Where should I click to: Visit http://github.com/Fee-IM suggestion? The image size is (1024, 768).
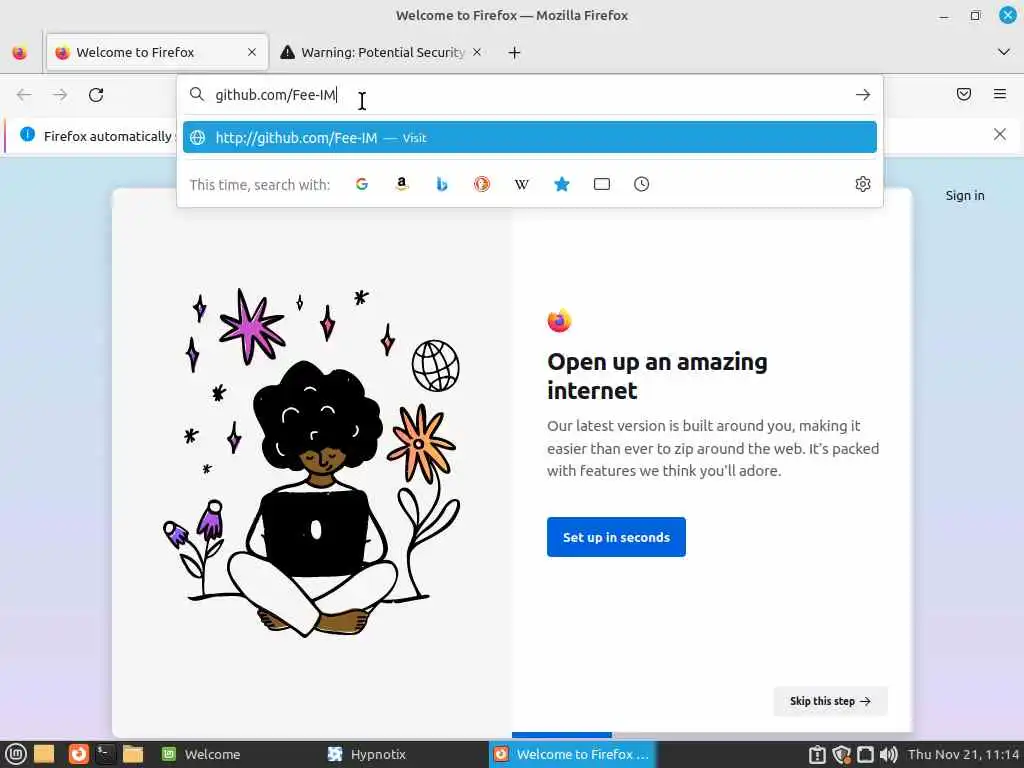[x=530, y=137]
